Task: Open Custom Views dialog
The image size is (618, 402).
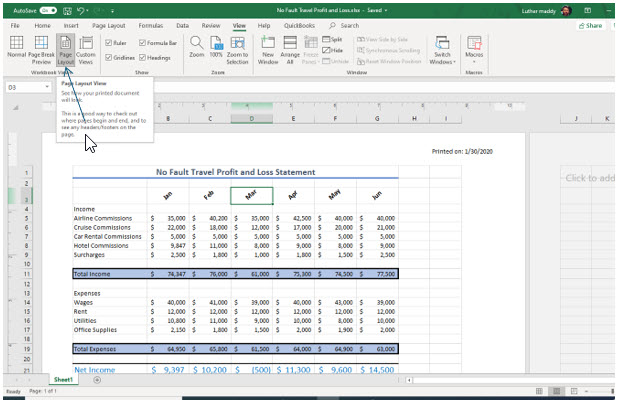Action: [86, 50]
